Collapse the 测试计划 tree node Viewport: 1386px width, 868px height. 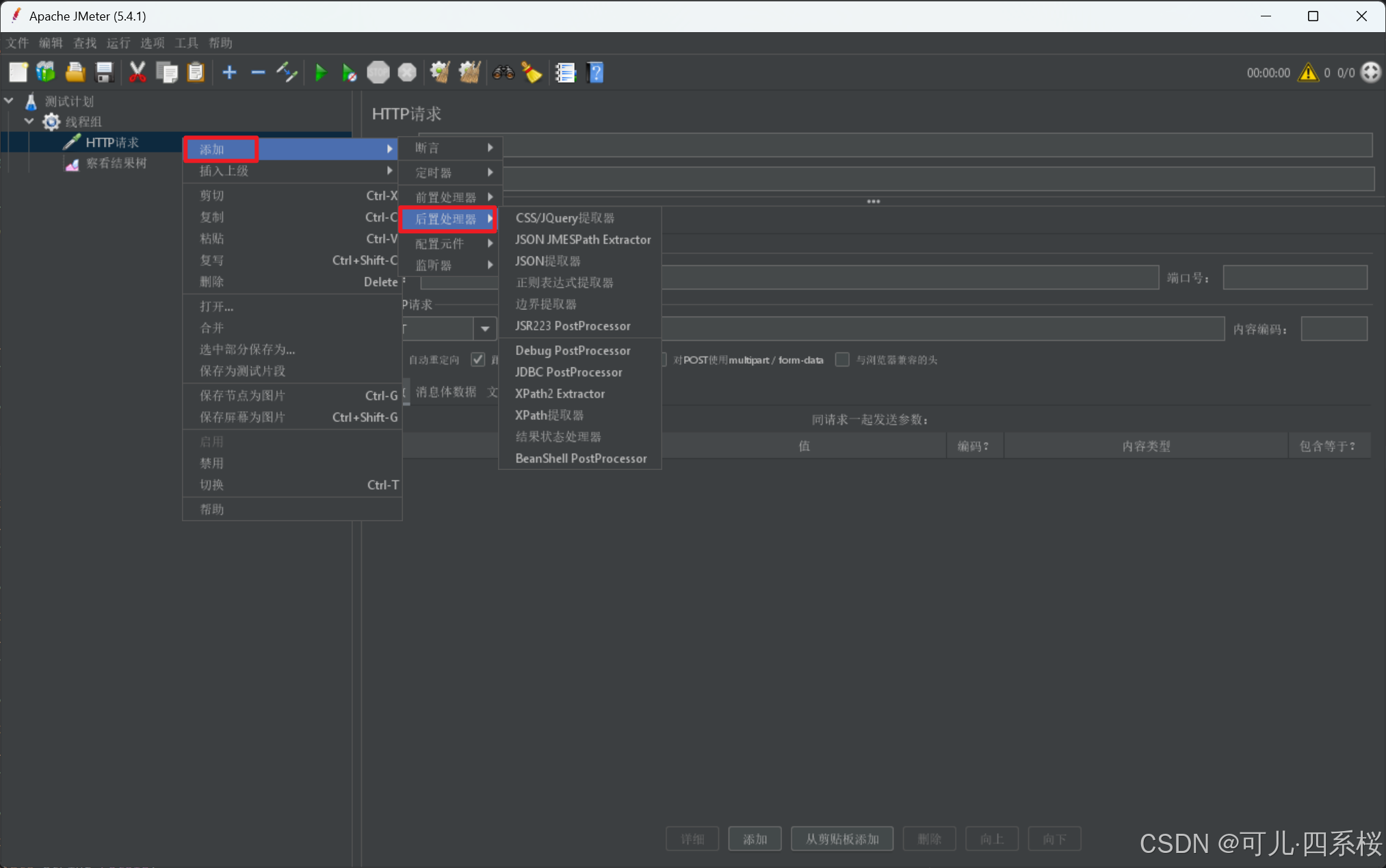[9, 101]
